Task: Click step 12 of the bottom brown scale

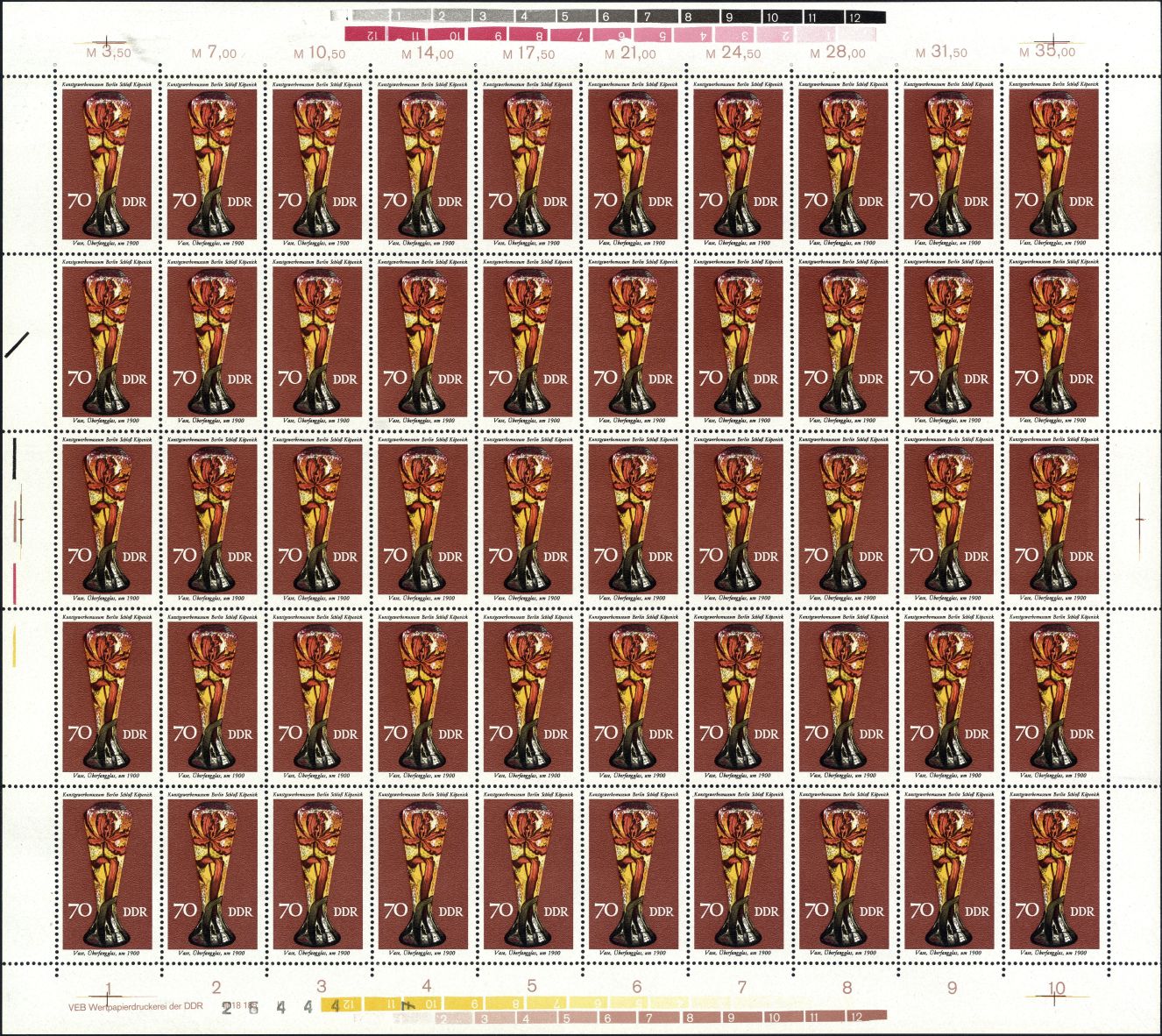Action: [x=867, y=1017]
